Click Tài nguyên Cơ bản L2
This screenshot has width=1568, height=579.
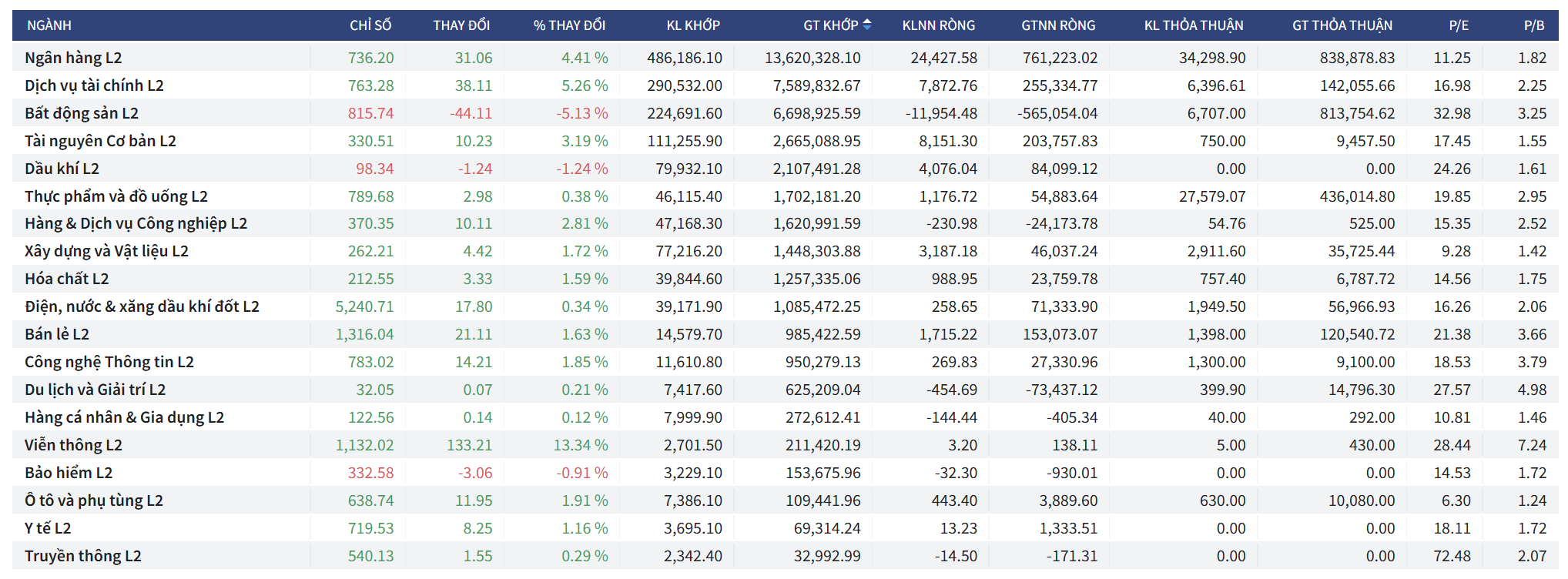[x=100, y=141]
